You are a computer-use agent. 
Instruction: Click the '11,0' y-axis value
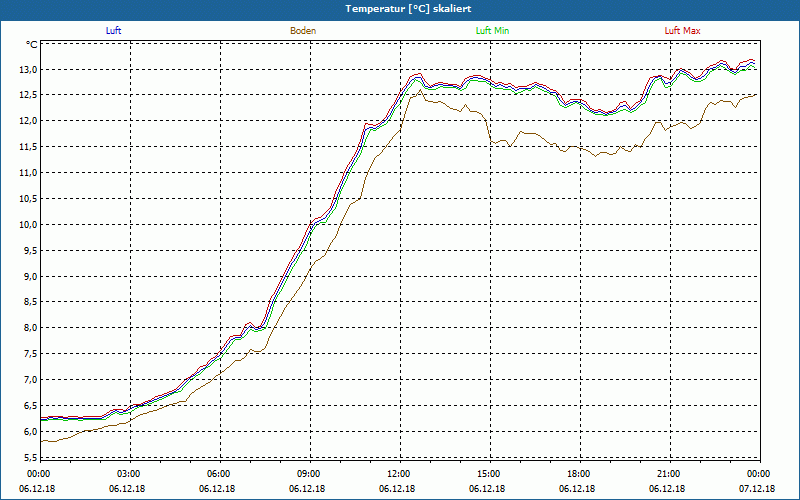click(28, 173)
